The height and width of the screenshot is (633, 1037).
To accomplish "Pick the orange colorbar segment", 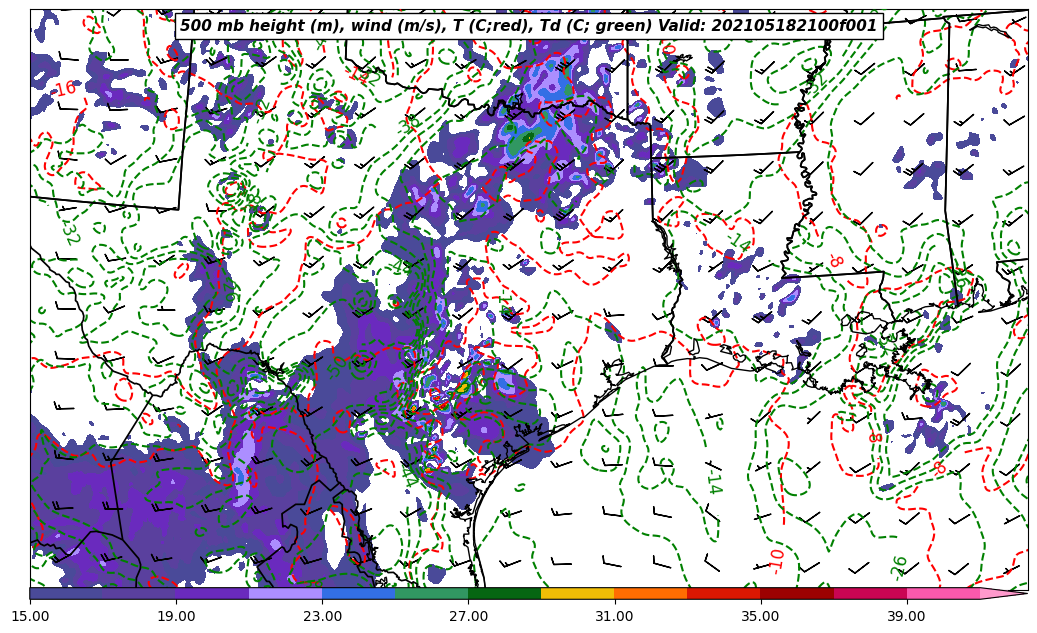I will tap(650, 594).
